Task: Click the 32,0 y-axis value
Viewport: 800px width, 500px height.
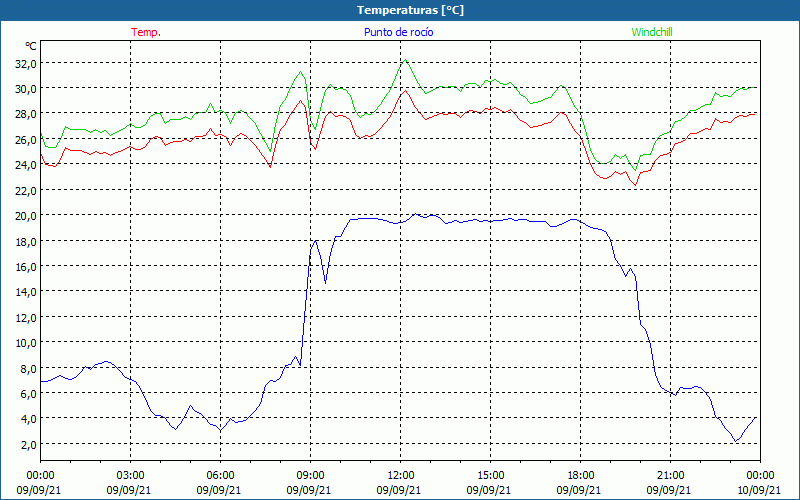Action: pyautogui.click(x=26, y=64)
